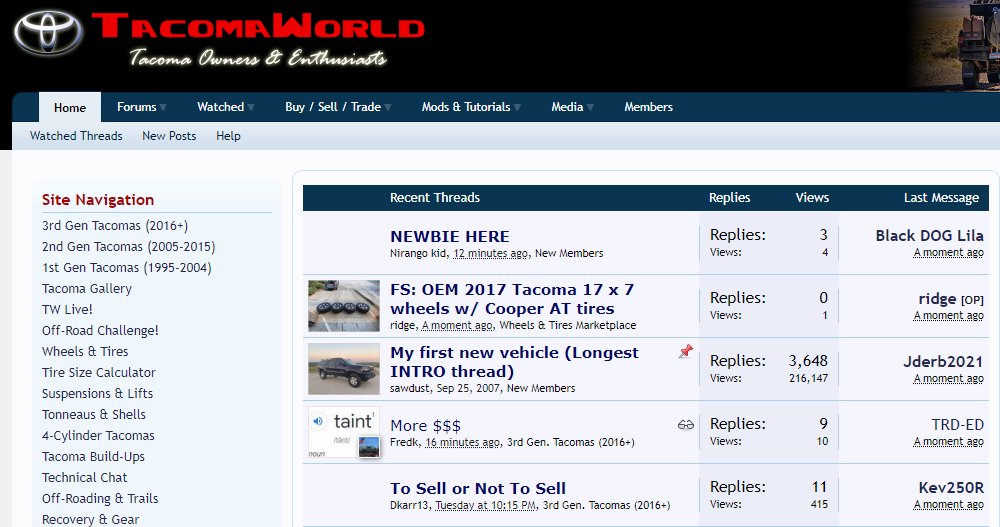Go to Tonneaus & Shells

pos(94,415)
